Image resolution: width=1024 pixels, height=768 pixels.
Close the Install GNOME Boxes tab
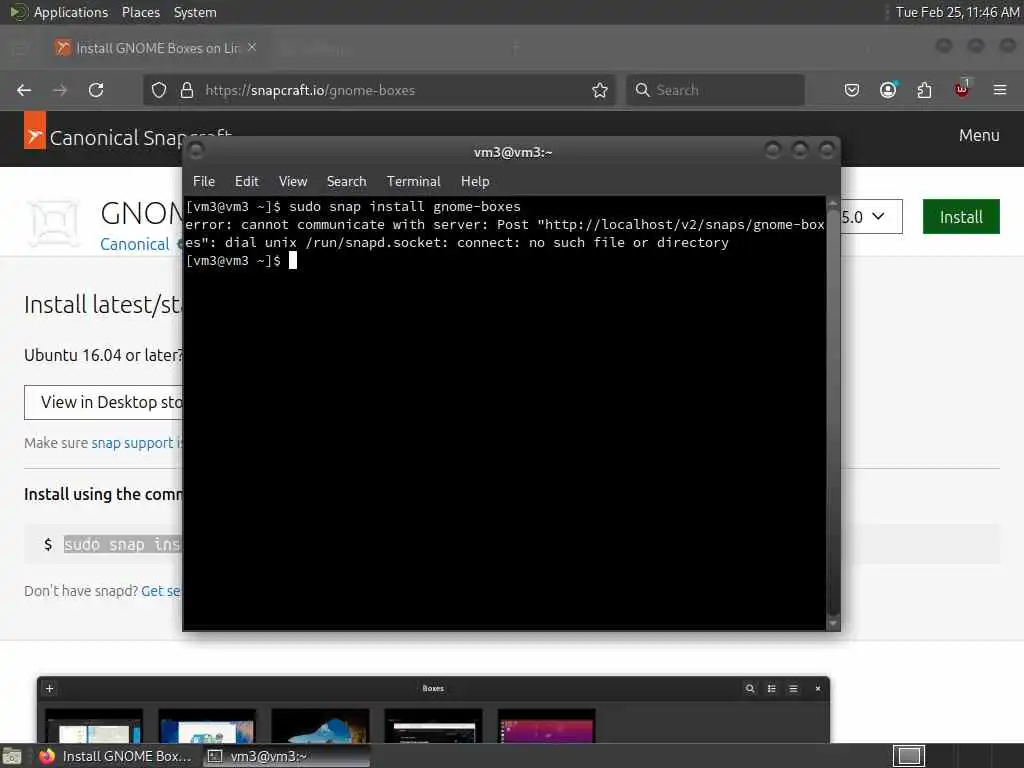[252, 47]
